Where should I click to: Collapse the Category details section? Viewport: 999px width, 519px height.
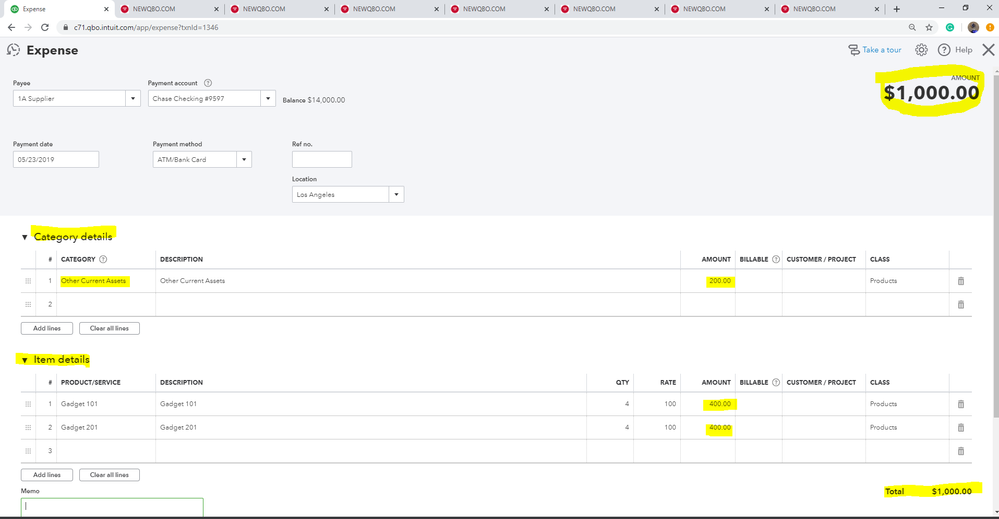pyautogui.click(x=25, y=237)
